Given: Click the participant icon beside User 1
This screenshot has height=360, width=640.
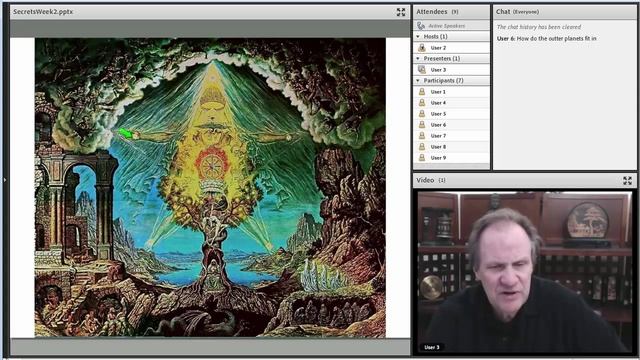Looking at the screenshot, I should (x=422, y=92).
